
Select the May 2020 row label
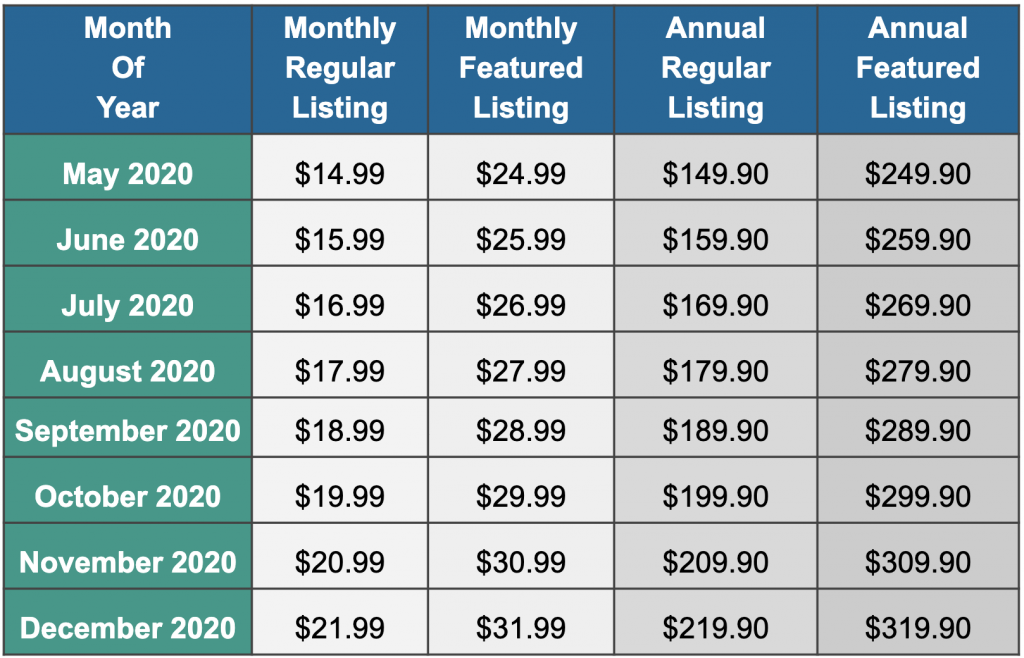click(127, 174)
